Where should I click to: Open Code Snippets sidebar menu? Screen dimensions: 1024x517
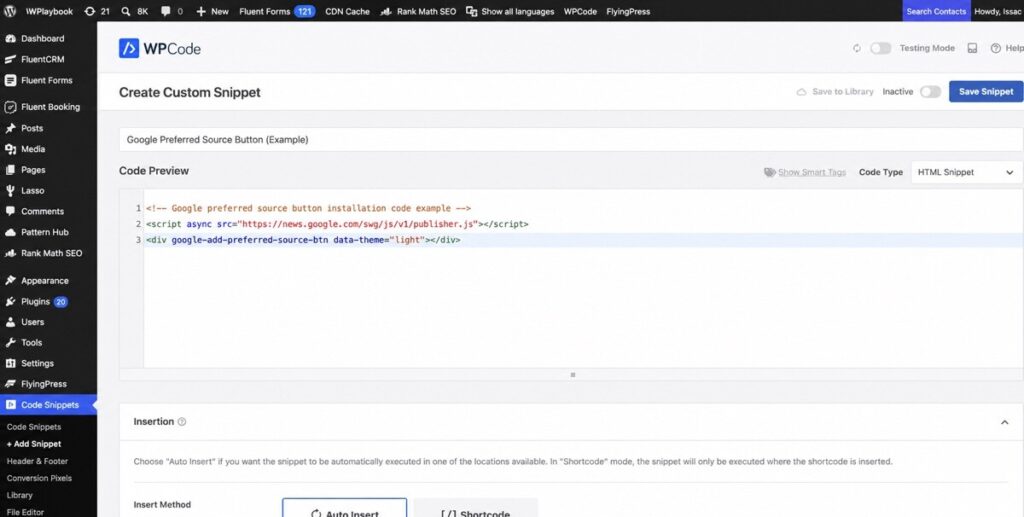(x=48, y=405)
